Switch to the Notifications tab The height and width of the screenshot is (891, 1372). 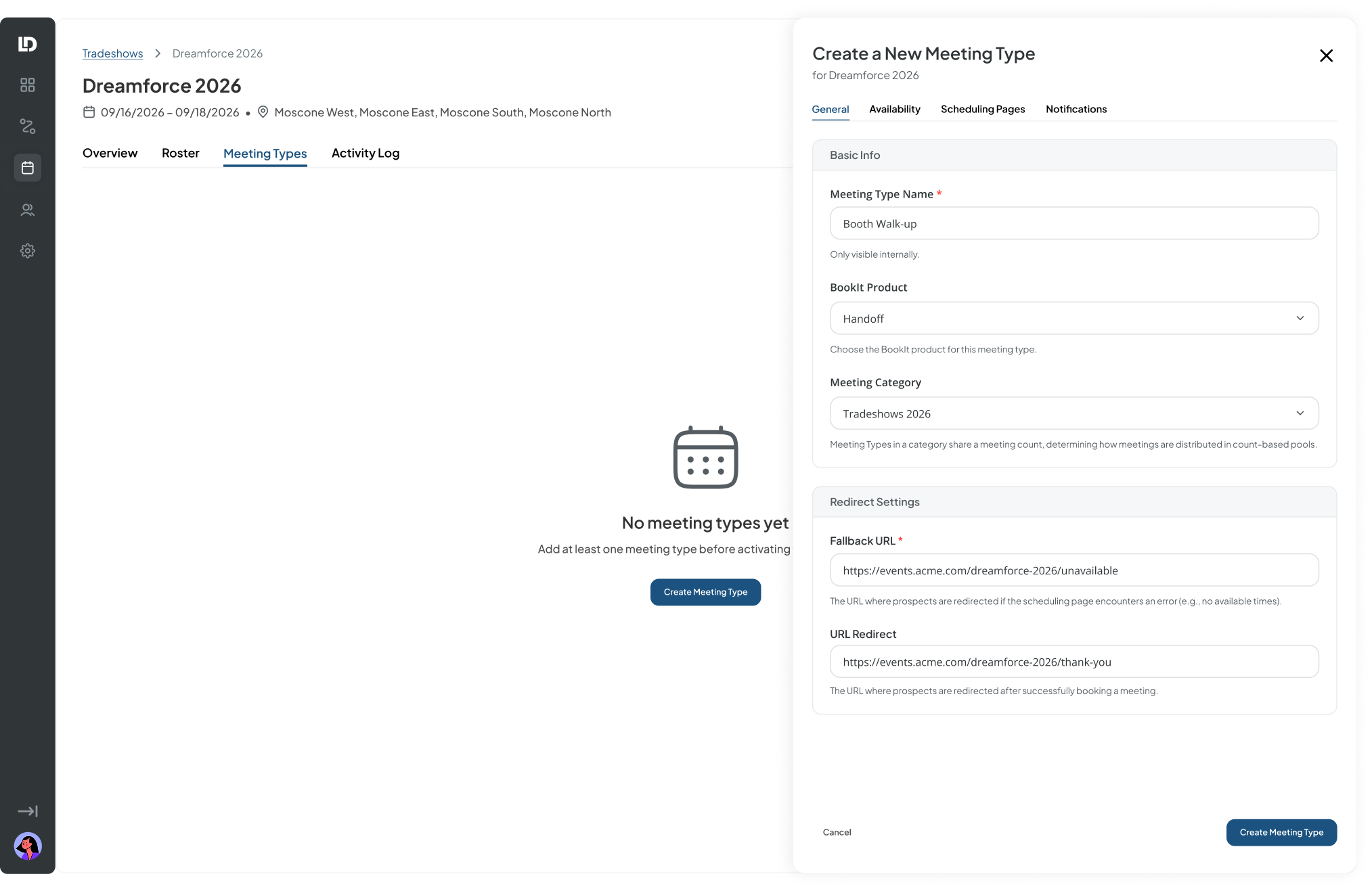coord(1076,109)
